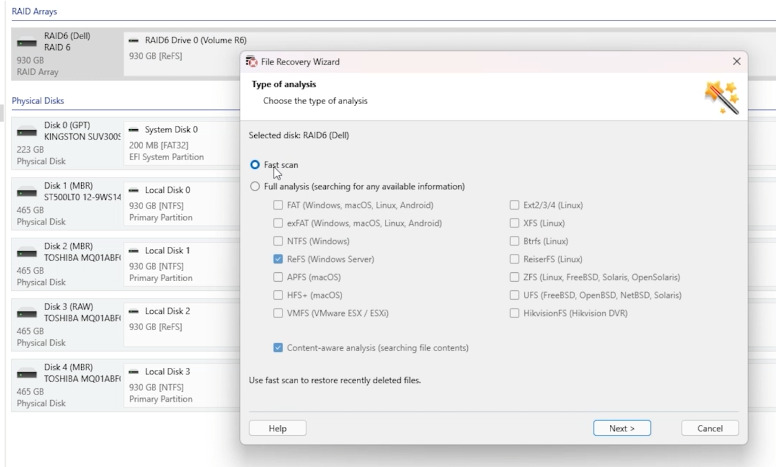The width and height of the screenshot is (776, 467).
Task: Click the Local Disk 3 partition icon
Action: (134, 372)
